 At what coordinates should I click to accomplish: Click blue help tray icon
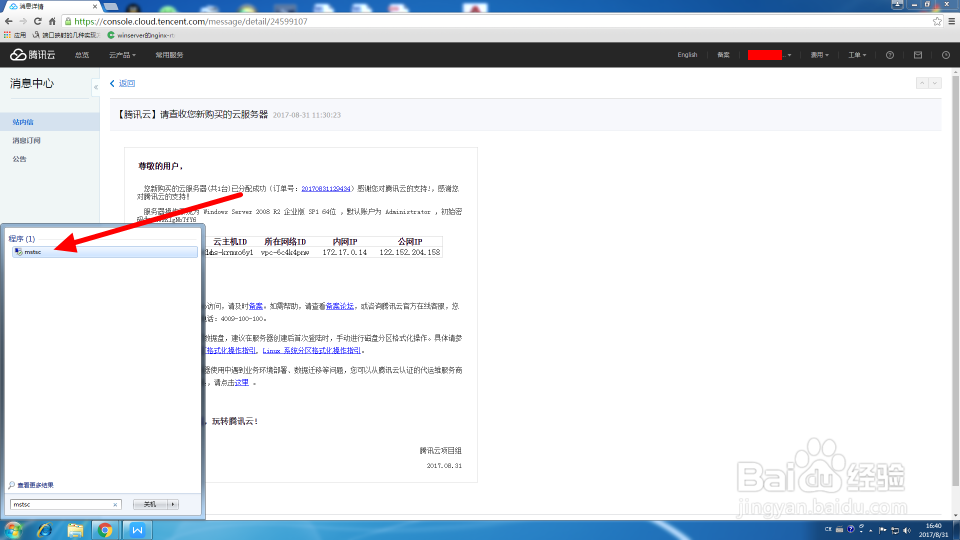coord(850,530)
